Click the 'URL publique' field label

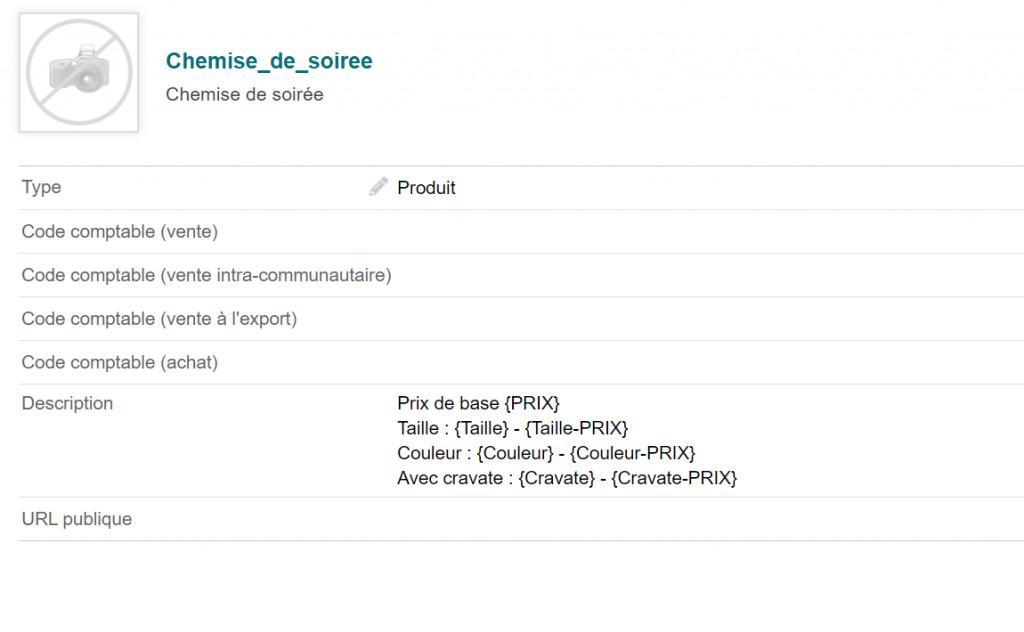click(77, 519)
